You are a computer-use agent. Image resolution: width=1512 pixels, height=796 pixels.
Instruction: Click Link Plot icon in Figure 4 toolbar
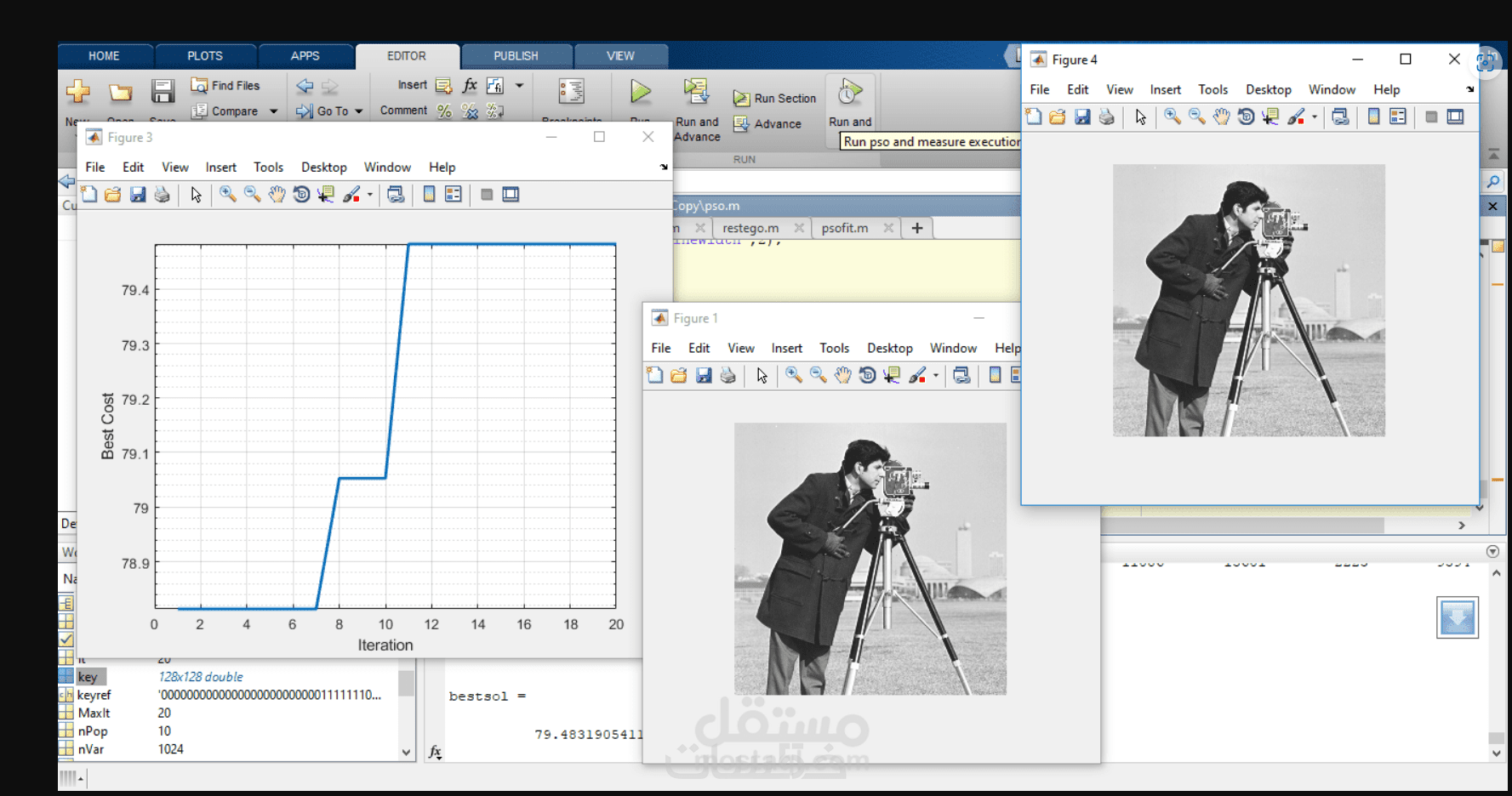[1340, 117]
